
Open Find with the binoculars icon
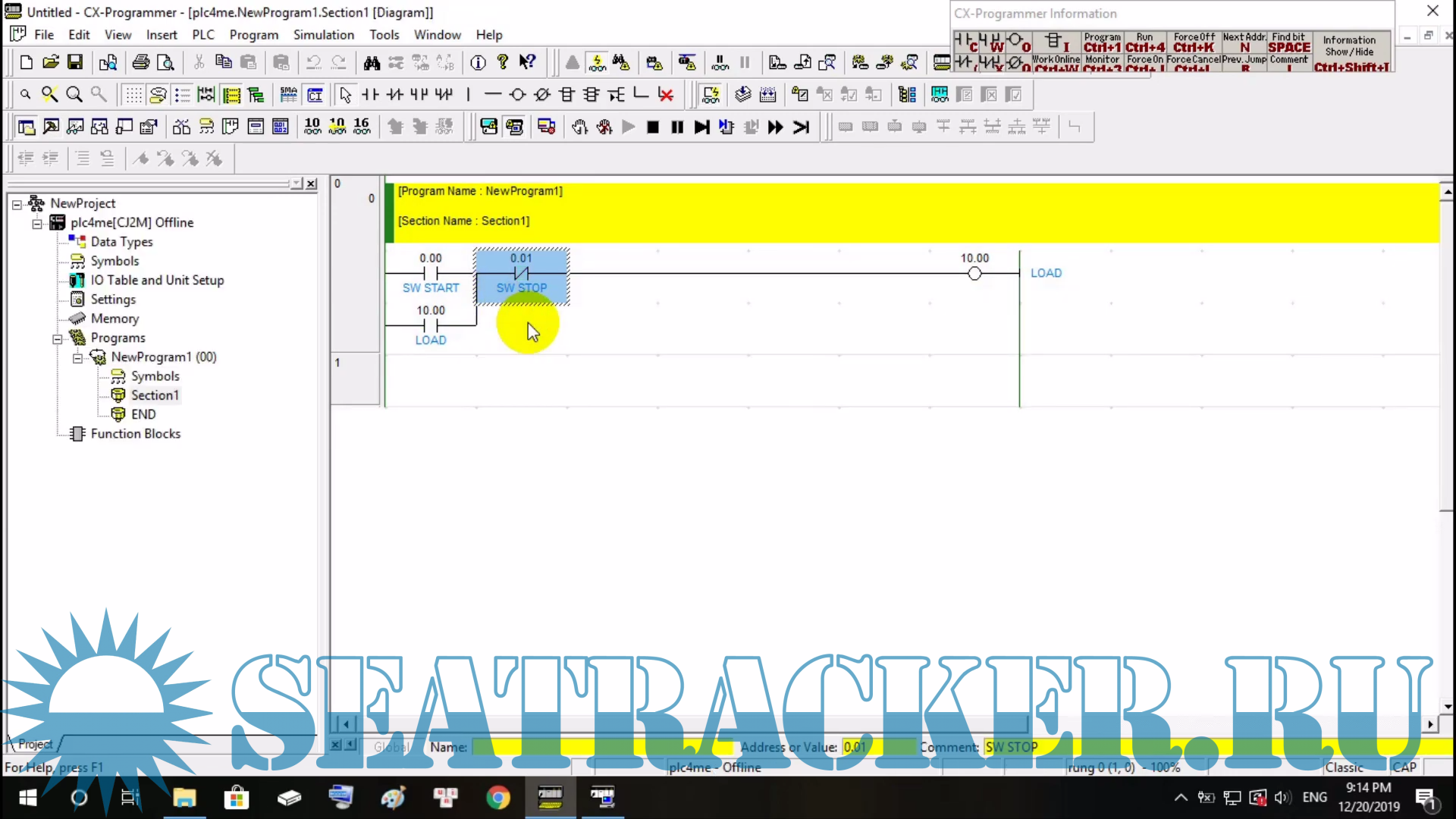372,63
